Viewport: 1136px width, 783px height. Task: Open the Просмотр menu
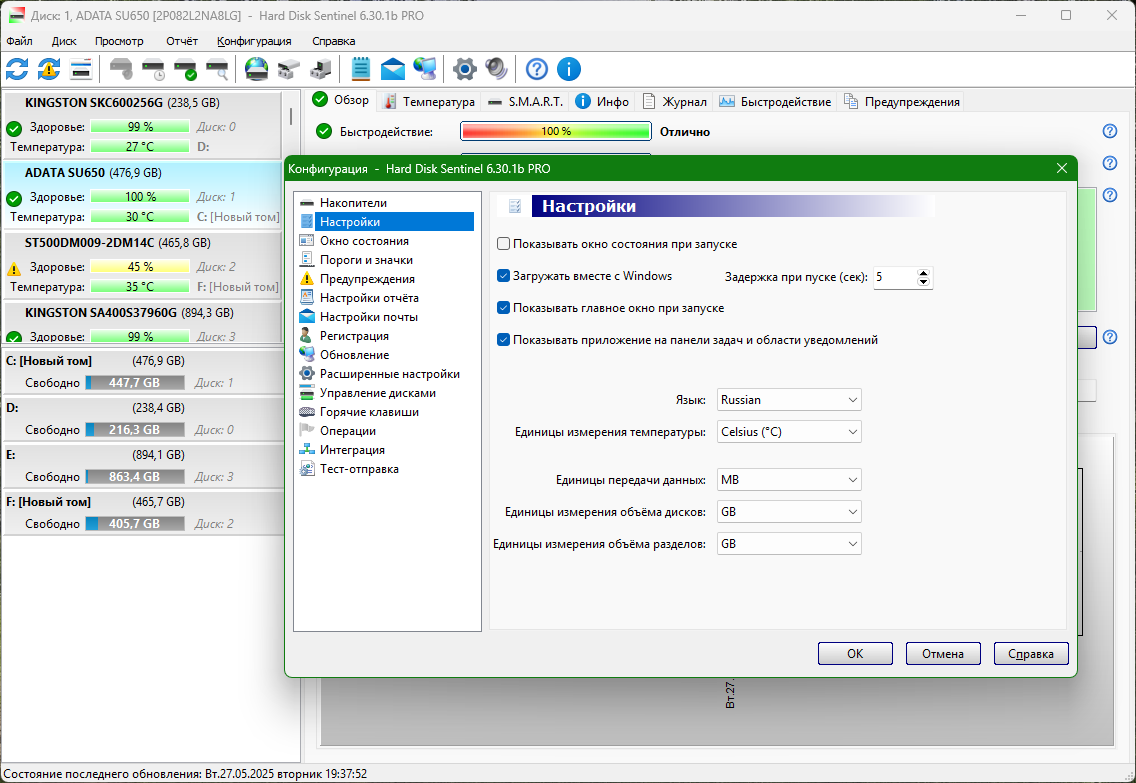click(x=119, y=41)
